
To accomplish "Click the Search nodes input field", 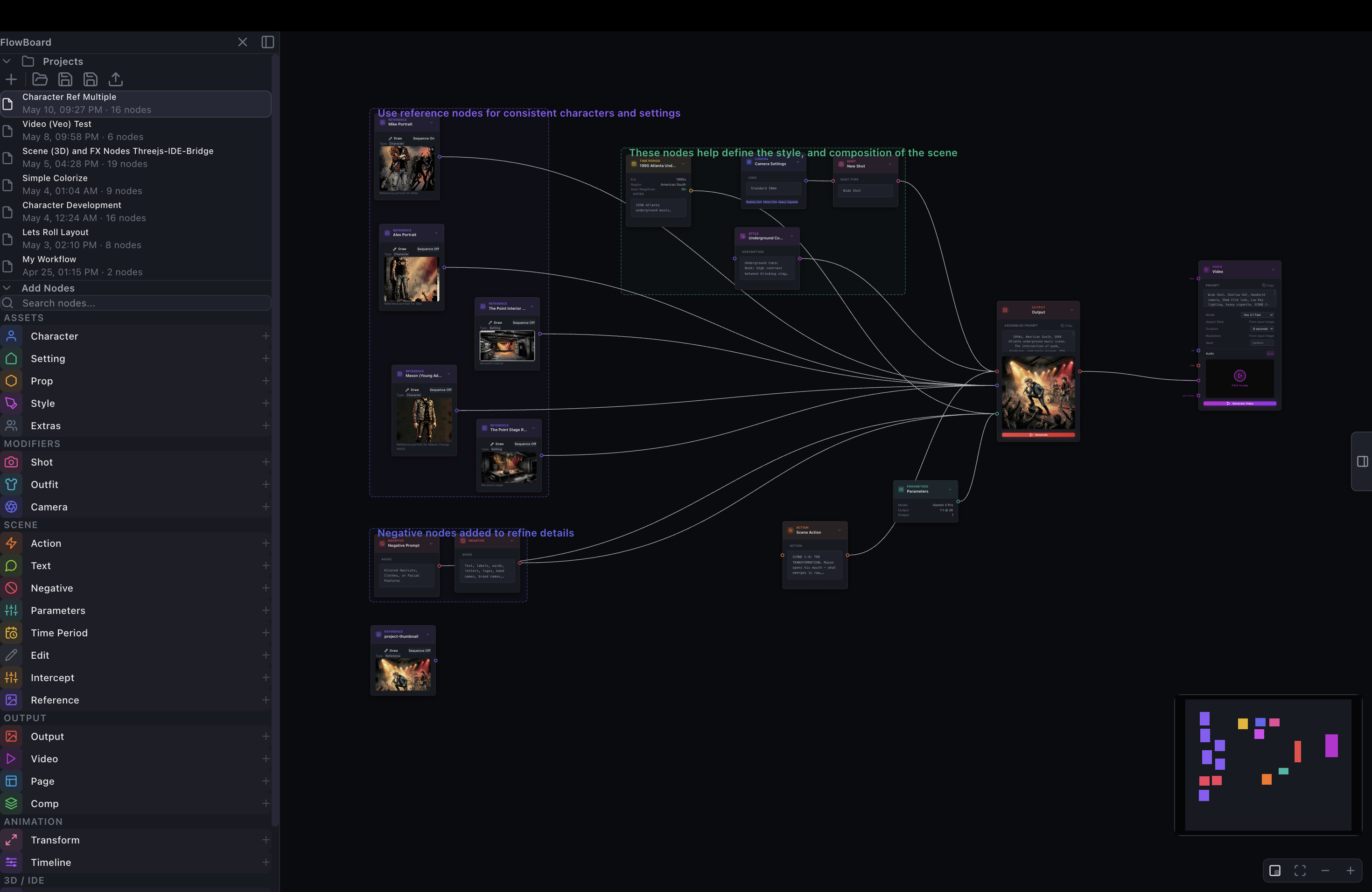I will click(136, 303).
